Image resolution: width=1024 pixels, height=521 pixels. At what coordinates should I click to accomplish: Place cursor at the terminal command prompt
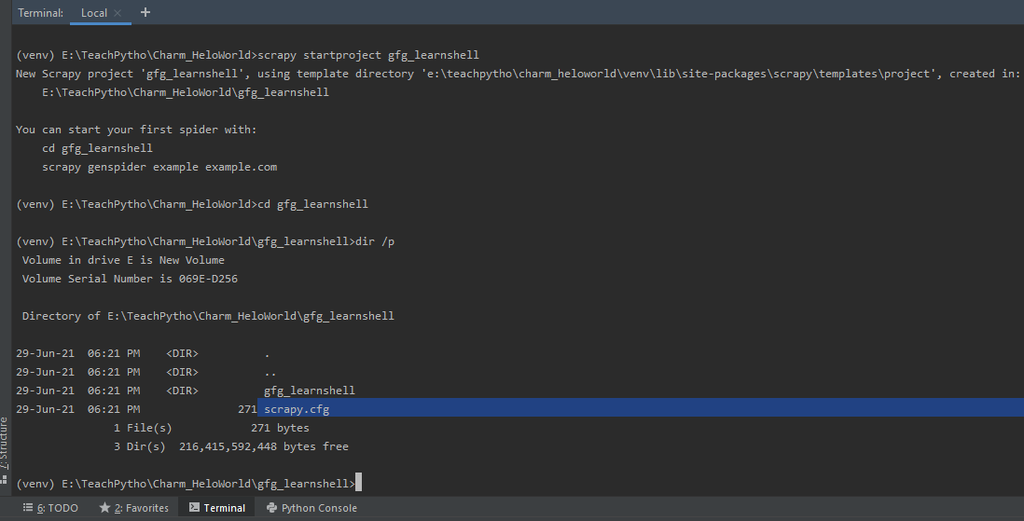358,484
